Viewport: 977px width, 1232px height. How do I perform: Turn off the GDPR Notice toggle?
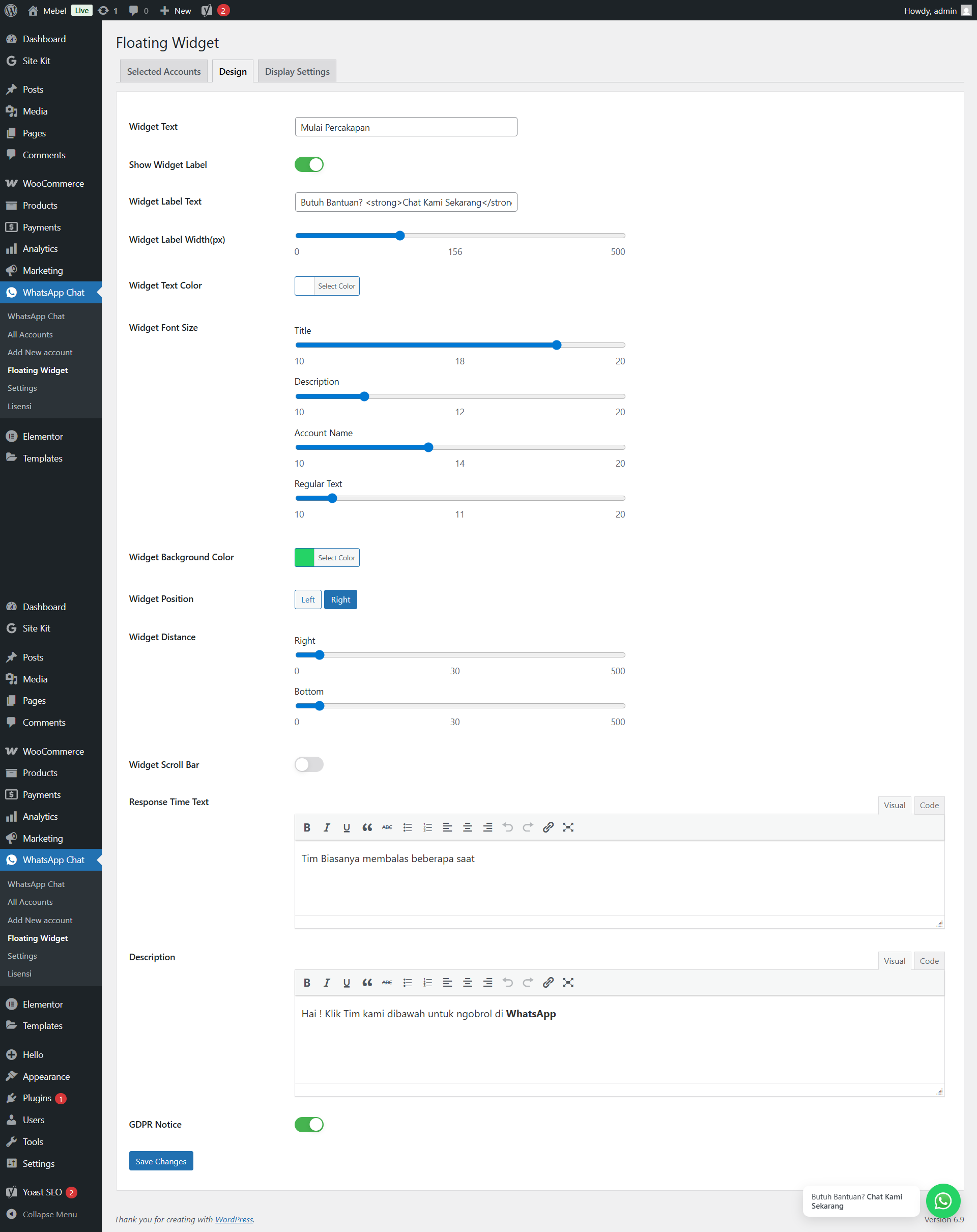[309, 1124]
